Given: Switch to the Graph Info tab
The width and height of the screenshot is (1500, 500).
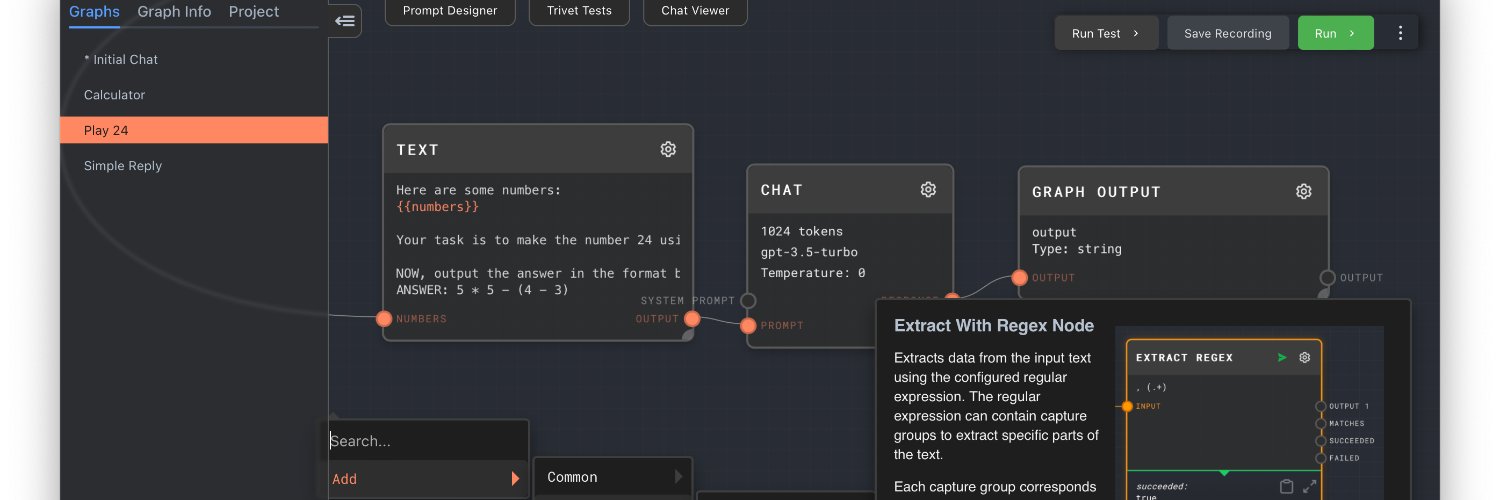Looking at the screenshot, I should (x=174, y=12).
